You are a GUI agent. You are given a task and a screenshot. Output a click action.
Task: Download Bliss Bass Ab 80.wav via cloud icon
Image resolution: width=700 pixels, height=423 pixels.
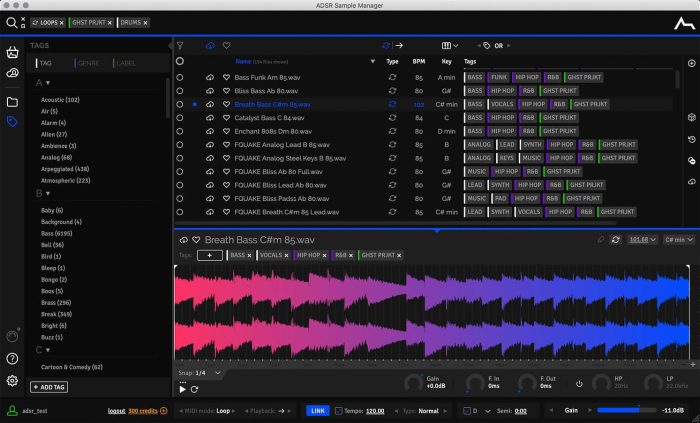(210, 91)
